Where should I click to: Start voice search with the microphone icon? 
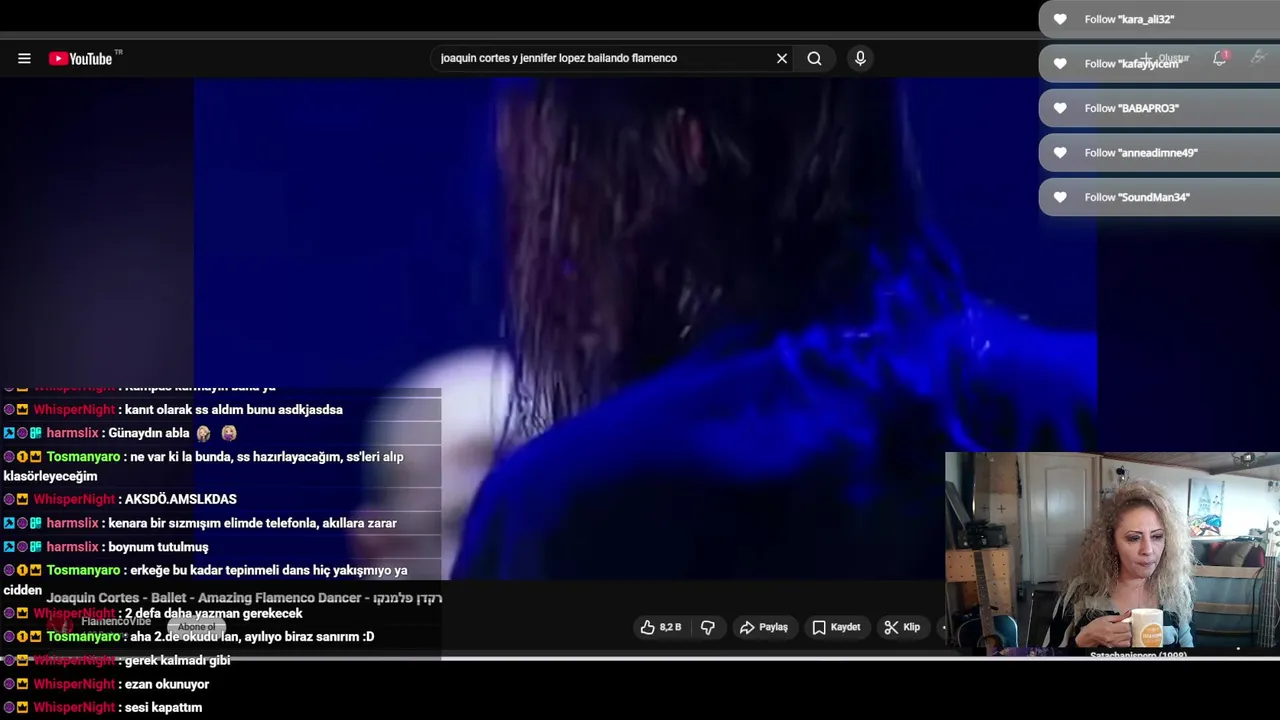(x=860, y=58)
